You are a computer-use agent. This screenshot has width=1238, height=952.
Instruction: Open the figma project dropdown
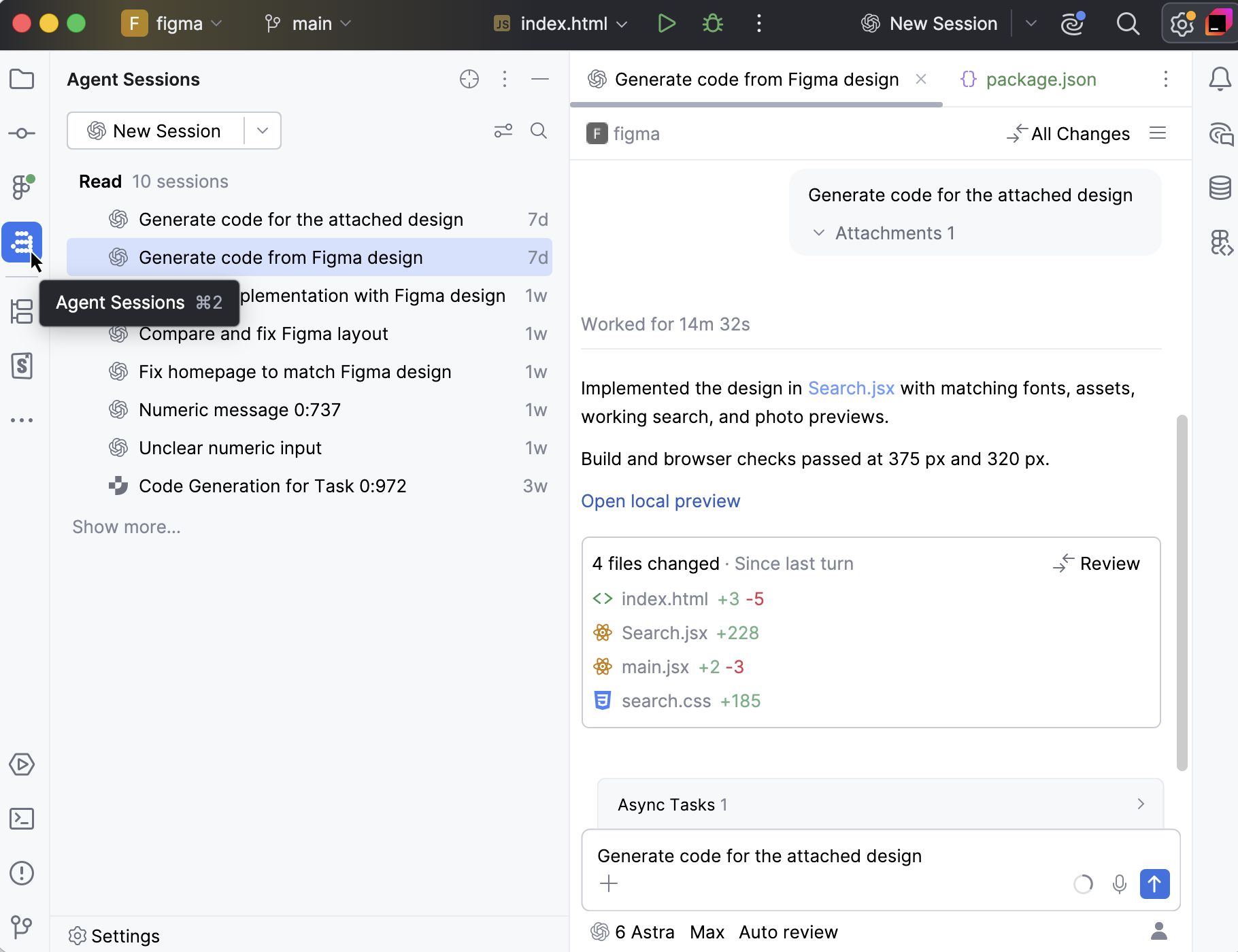coord(173,24)
